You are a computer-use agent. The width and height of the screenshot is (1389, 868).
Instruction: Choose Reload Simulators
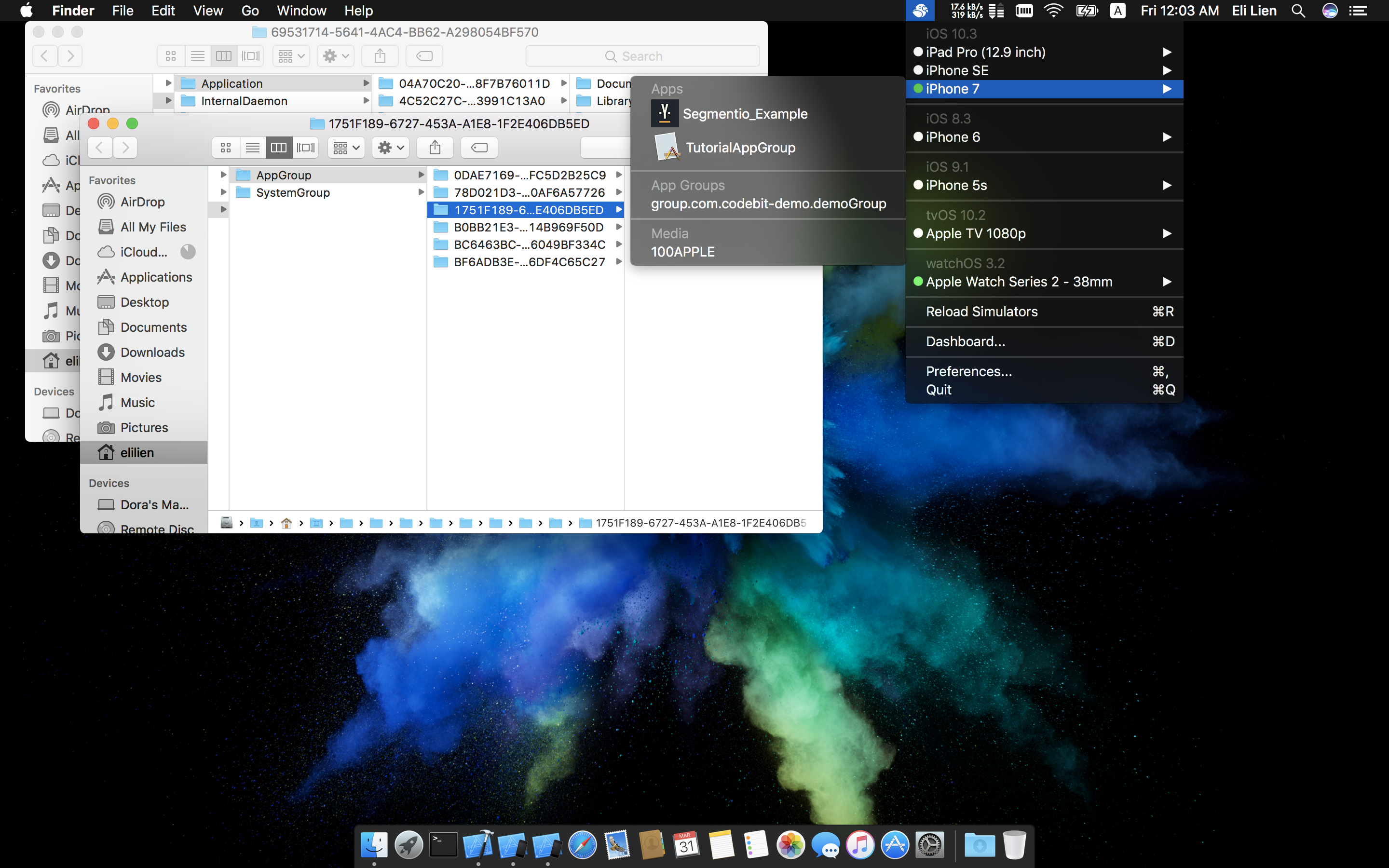(x=1044, y=312)
